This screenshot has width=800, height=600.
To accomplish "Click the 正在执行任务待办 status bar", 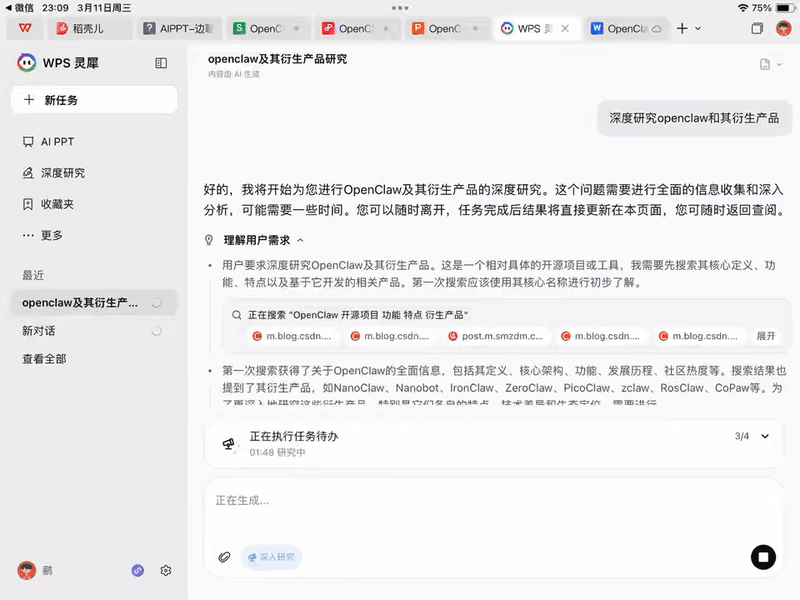I will tap(493, 443).
